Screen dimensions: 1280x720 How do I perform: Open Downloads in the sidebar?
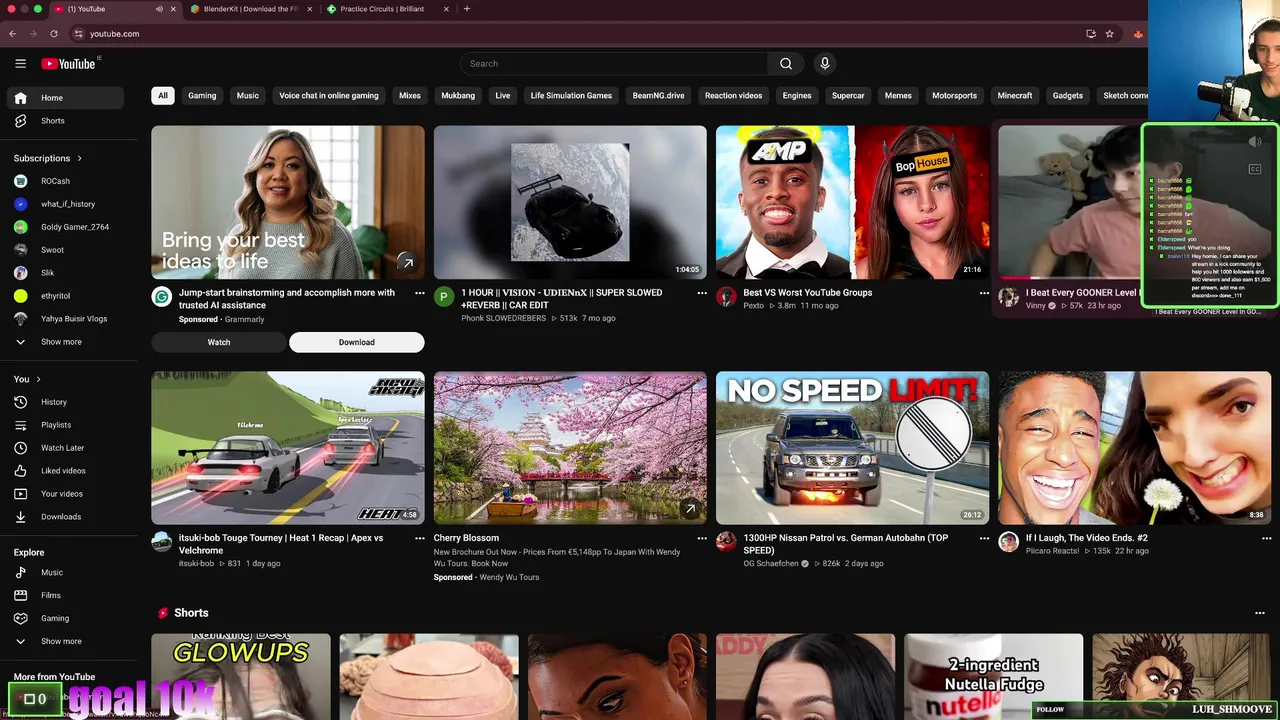click(x=66, y=517)
